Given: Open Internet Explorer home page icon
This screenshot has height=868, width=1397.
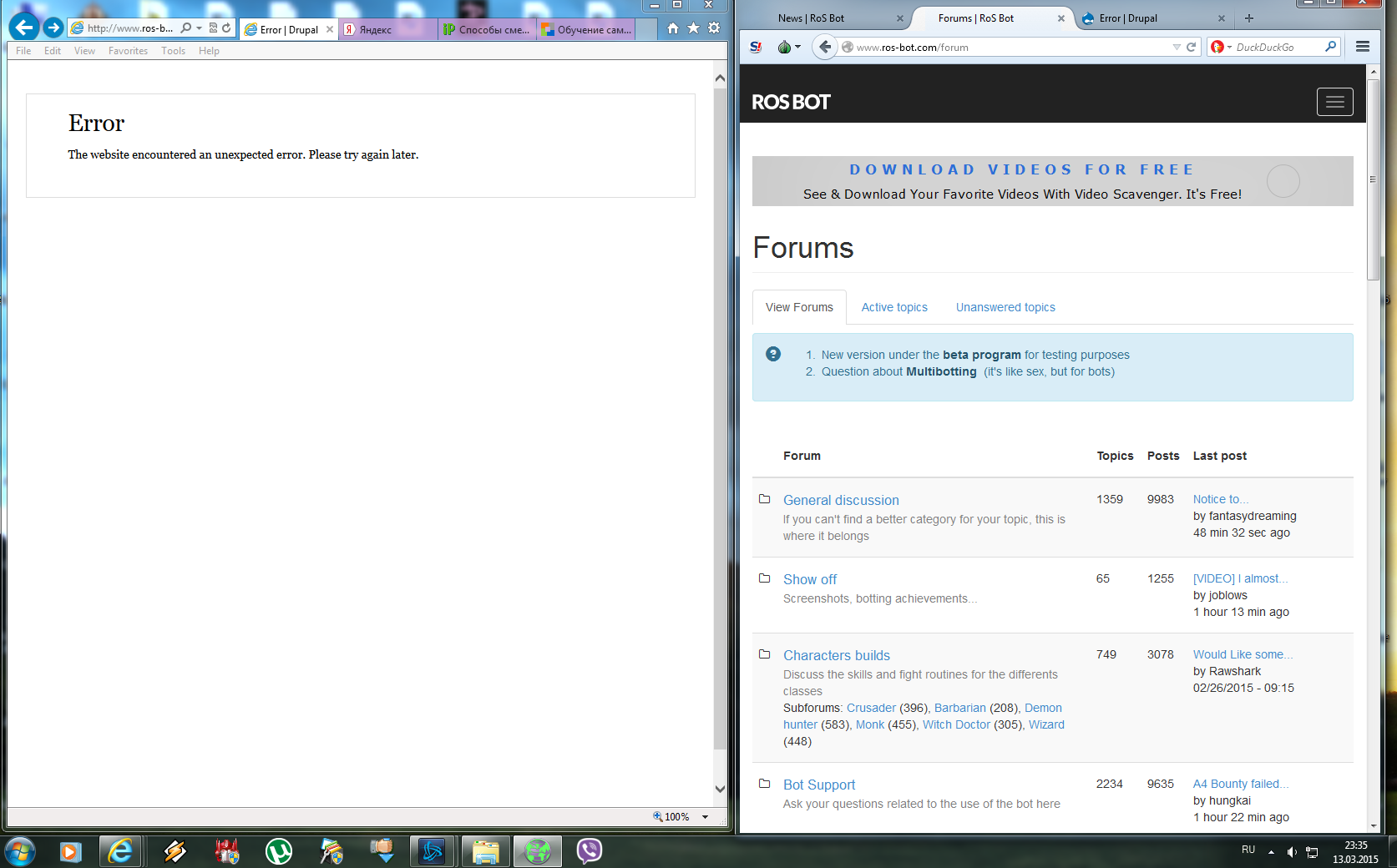Looking at the screenshot, I should [x=673, y=28].
